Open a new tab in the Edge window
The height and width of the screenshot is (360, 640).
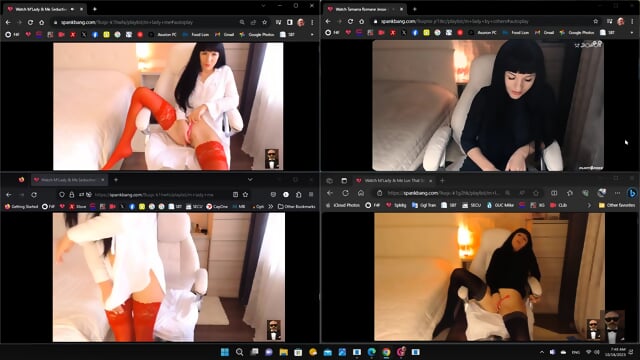pyautogui.click(x=442, y=180)
